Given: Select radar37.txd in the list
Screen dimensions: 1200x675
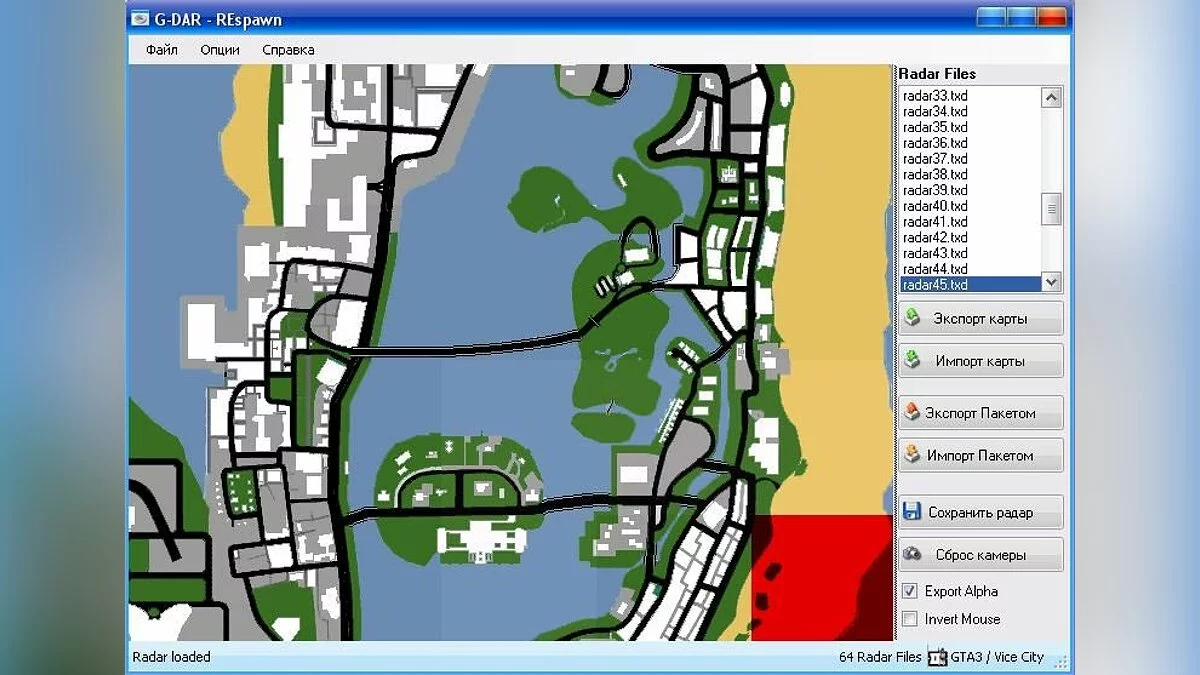Looking at the screenshot, I should [x=970, y=159].
